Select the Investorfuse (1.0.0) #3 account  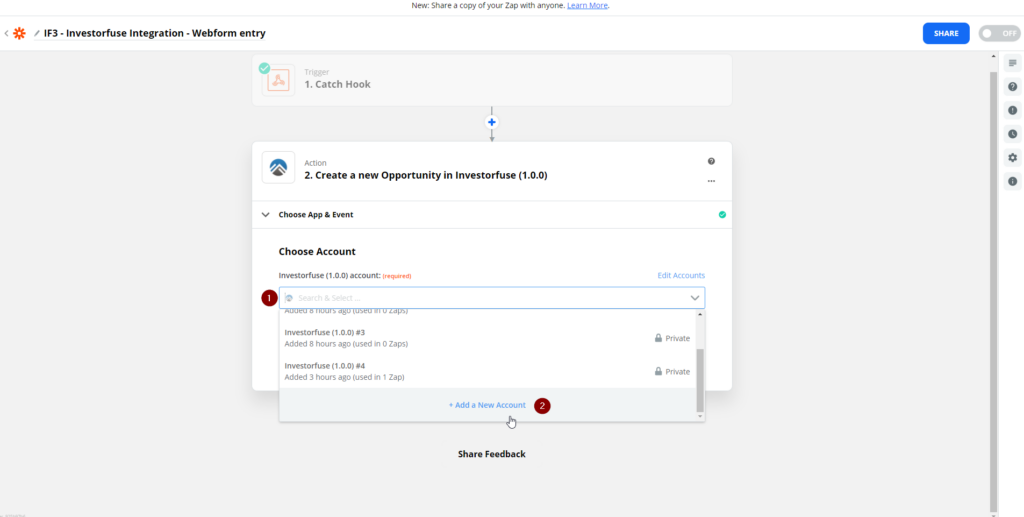[487, 338]
